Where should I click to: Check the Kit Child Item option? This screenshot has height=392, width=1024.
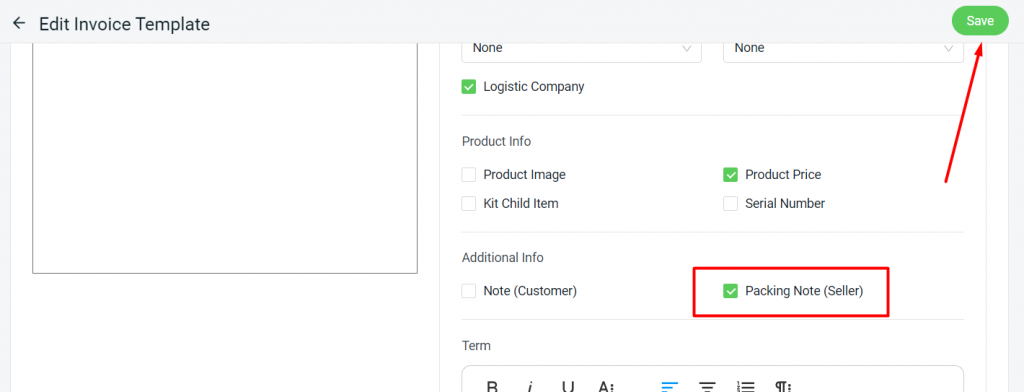click(x=469, y=204)
